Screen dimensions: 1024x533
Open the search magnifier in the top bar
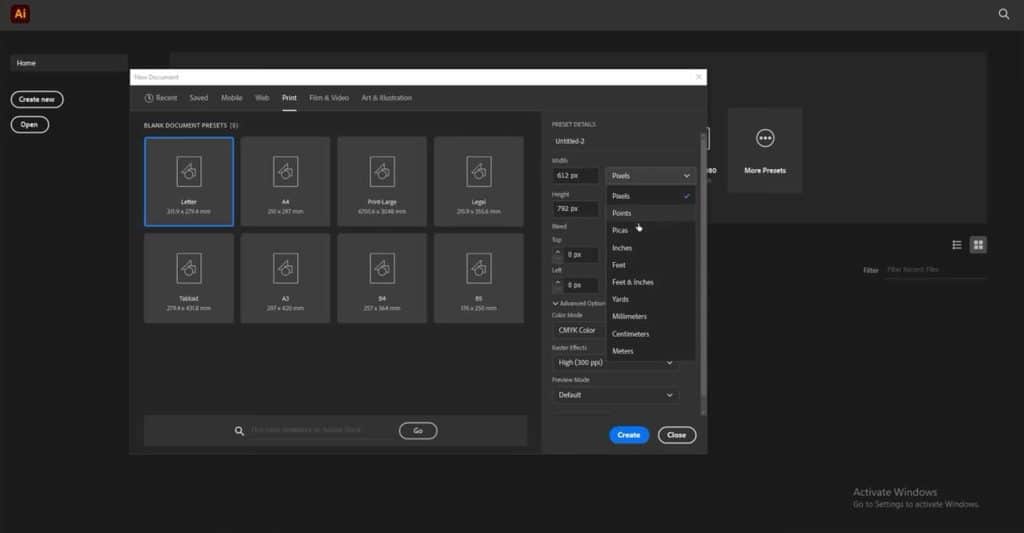pos(1004,14)
